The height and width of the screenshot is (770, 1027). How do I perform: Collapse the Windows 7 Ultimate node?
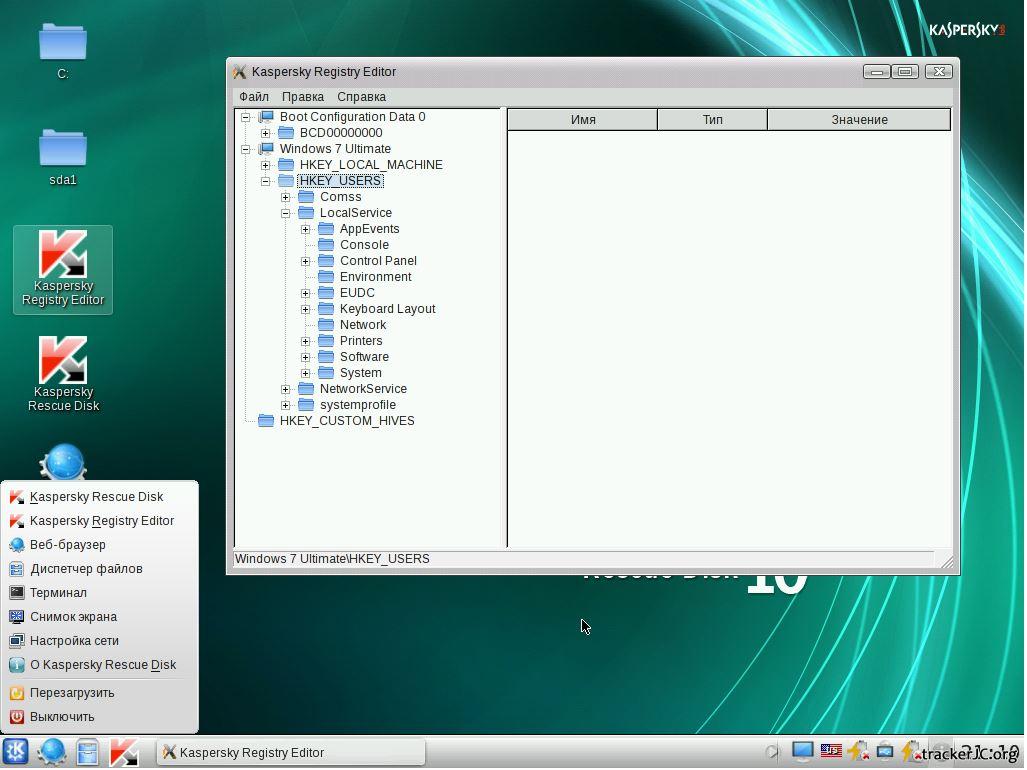point(246,149)
